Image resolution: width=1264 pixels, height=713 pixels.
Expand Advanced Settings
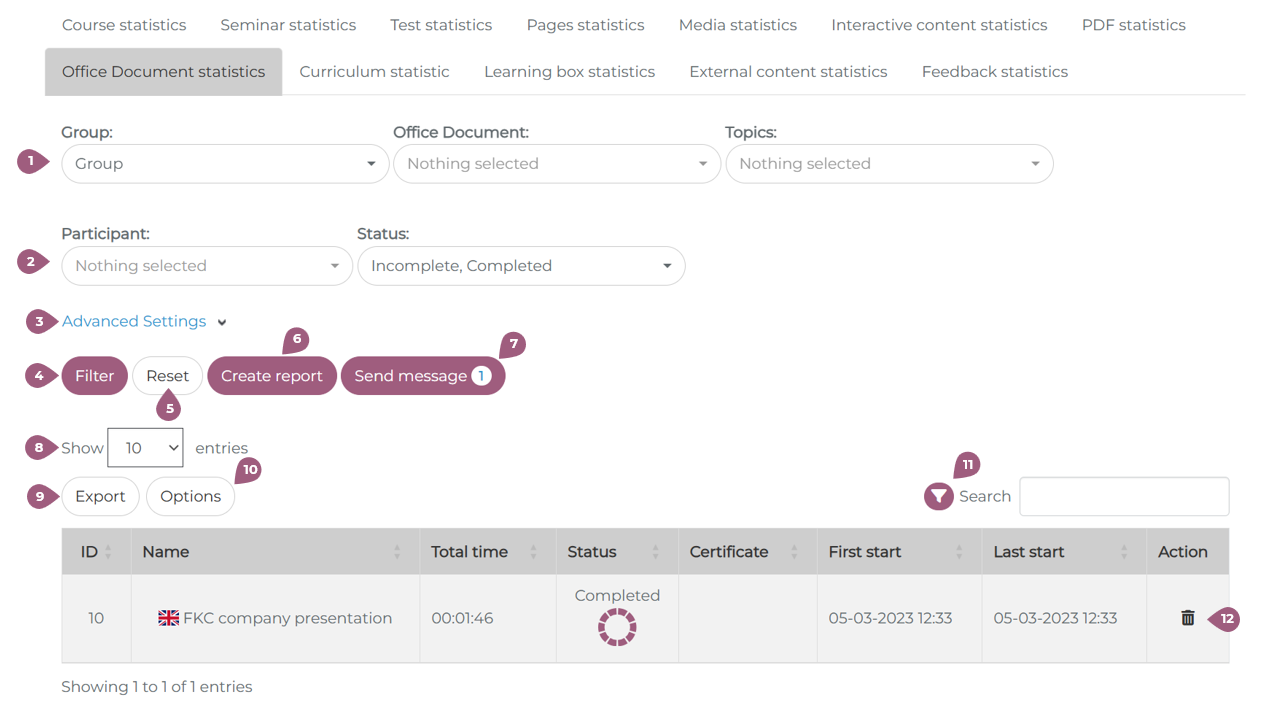click(134, 322)
